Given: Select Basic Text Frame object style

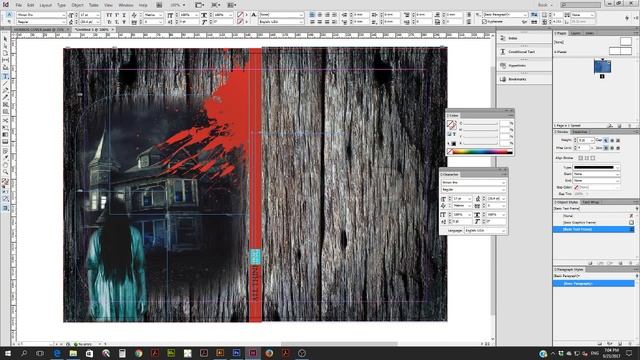Looking at the screenshot, I should 594,229.
